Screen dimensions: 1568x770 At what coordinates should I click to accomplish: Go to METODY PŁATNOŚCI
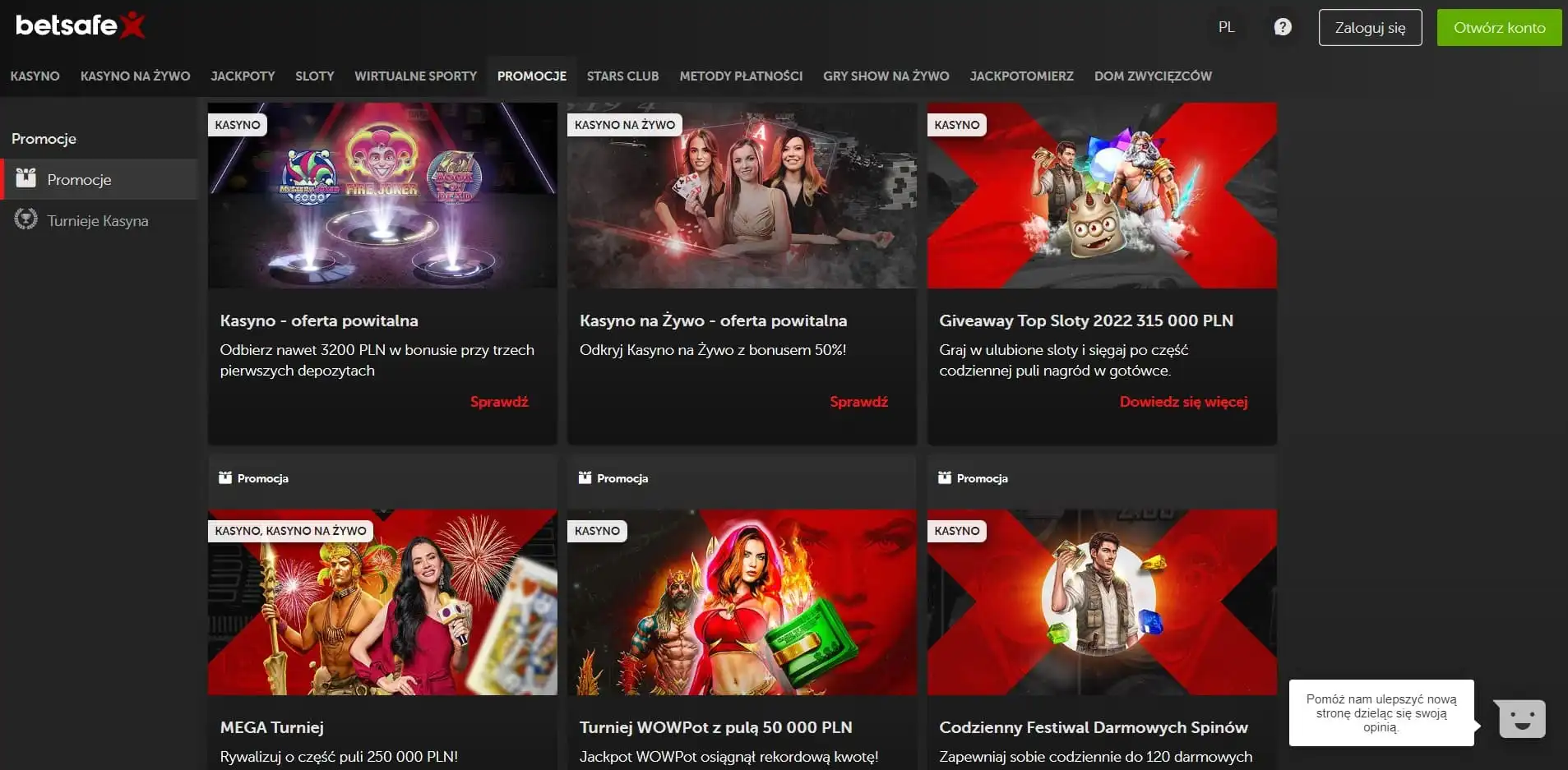[741, 76]
